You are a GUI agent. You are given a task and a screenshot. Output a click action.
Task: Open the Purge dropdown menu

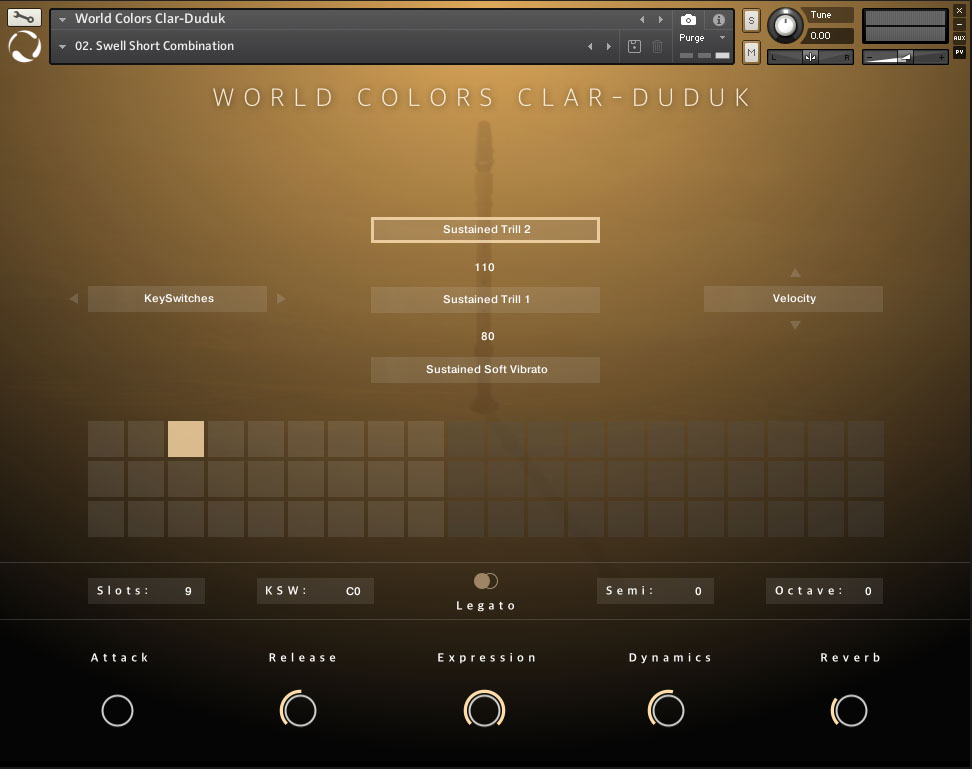pos(703,38)
